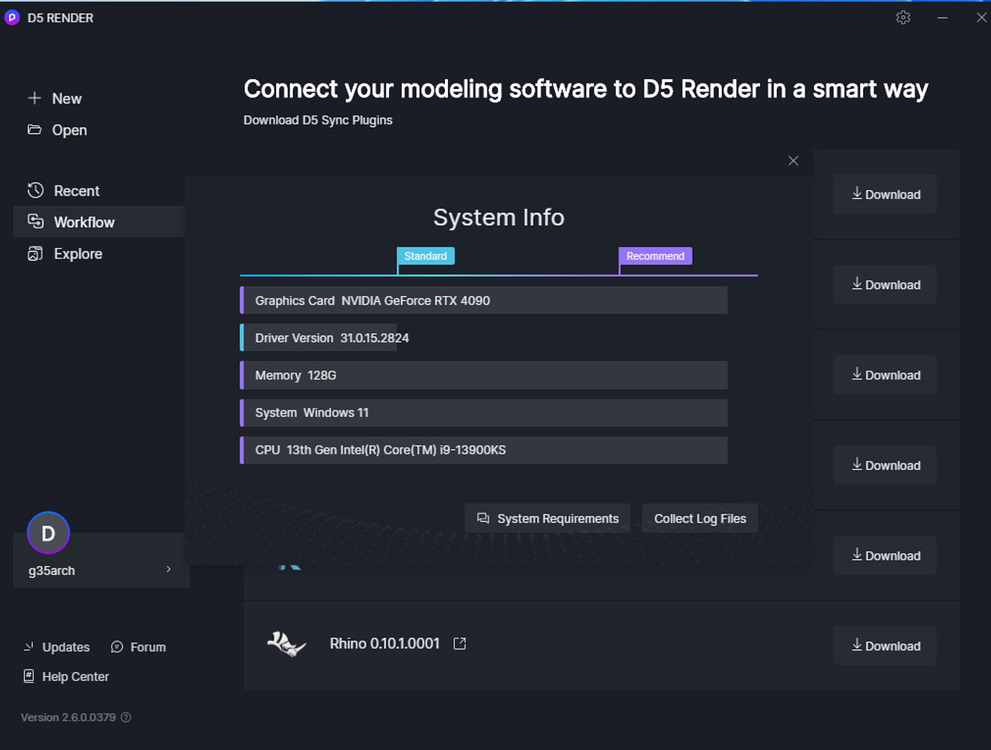The height and width of the screenshot is (750, 991).
Task: Click the Rhino logo icon
Action: [x=286, y=644]
